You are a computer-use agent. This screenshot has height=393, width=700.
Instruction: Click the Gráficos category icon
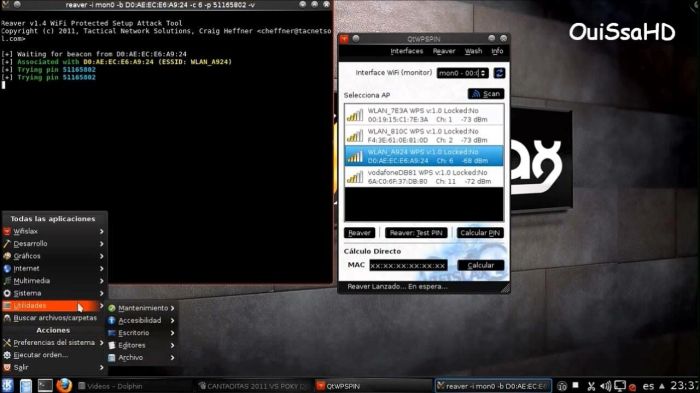point(7,256)
